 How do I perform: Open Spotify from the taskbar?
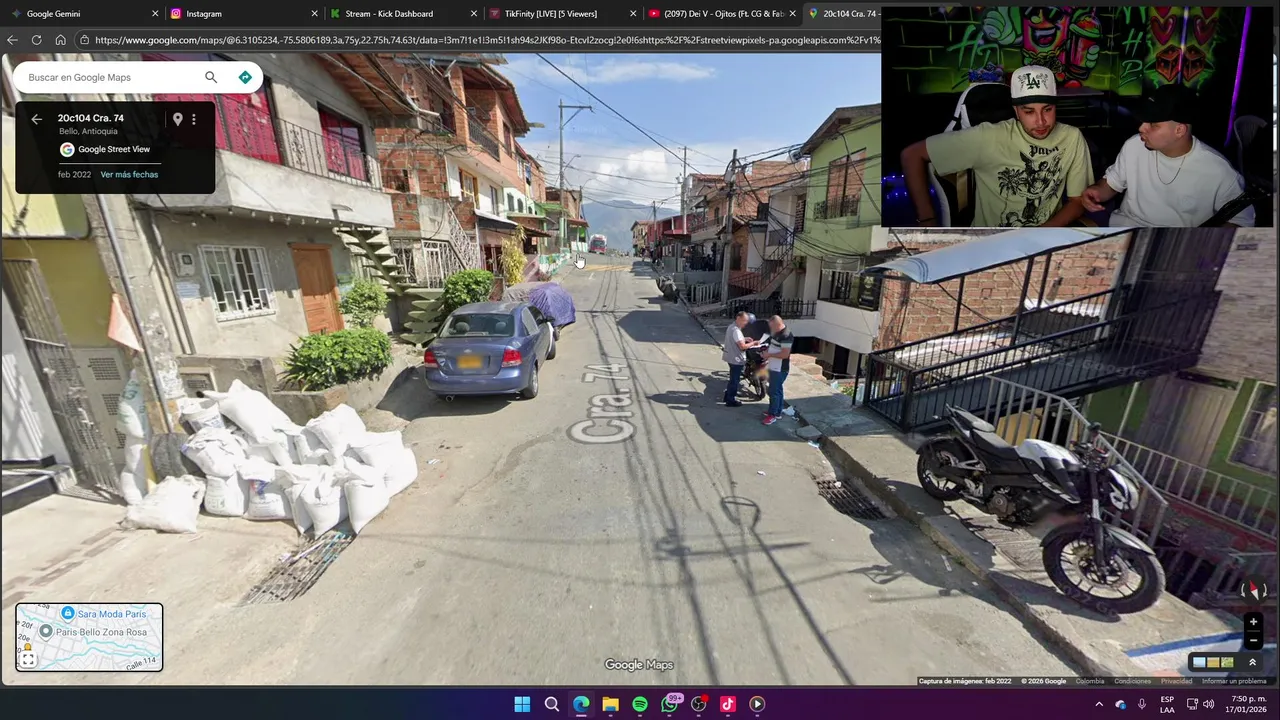pyautogui.click(x=640, y=704)
